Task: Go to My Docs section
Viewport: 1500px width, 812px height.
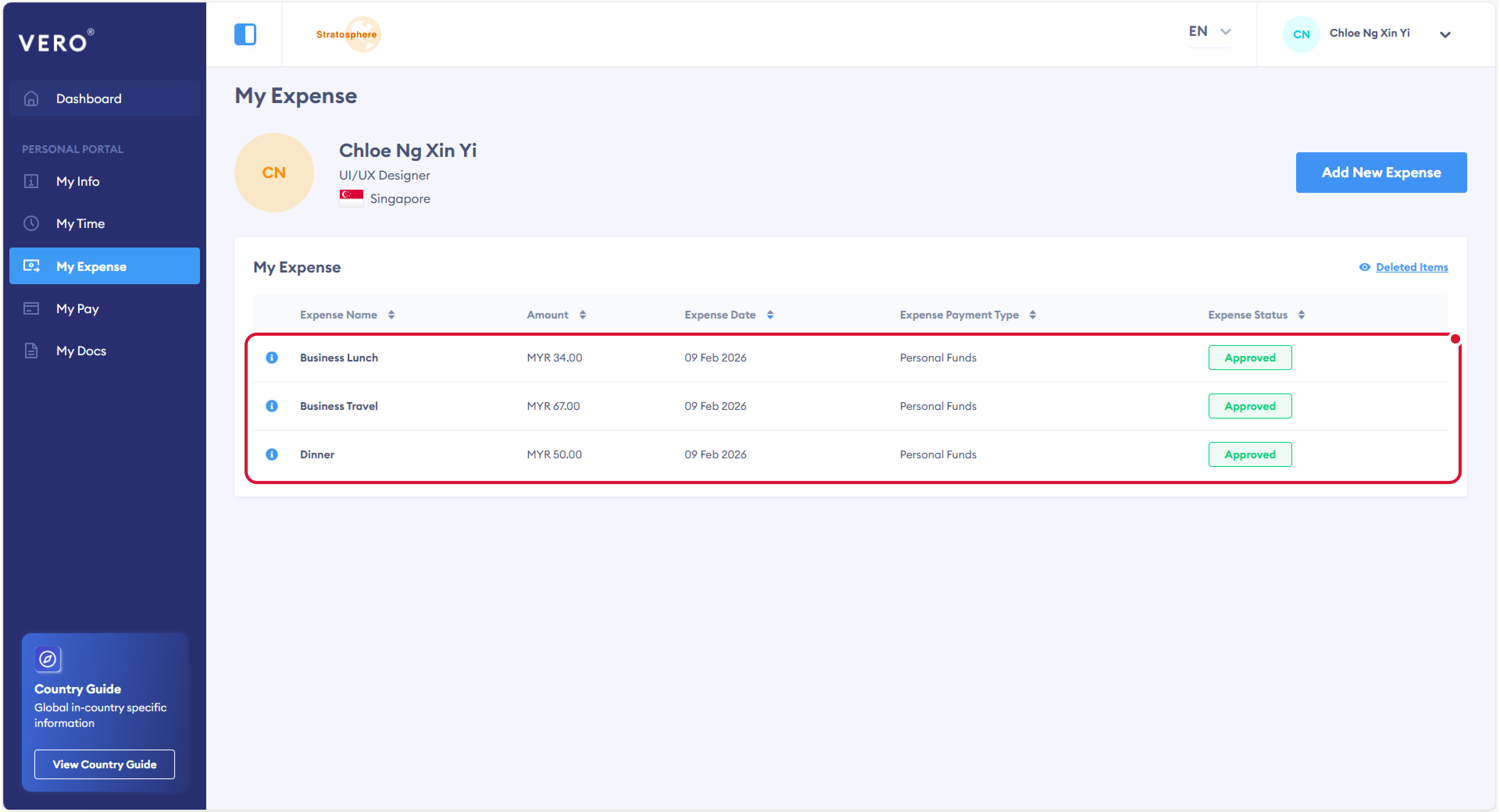Action: 81,351
